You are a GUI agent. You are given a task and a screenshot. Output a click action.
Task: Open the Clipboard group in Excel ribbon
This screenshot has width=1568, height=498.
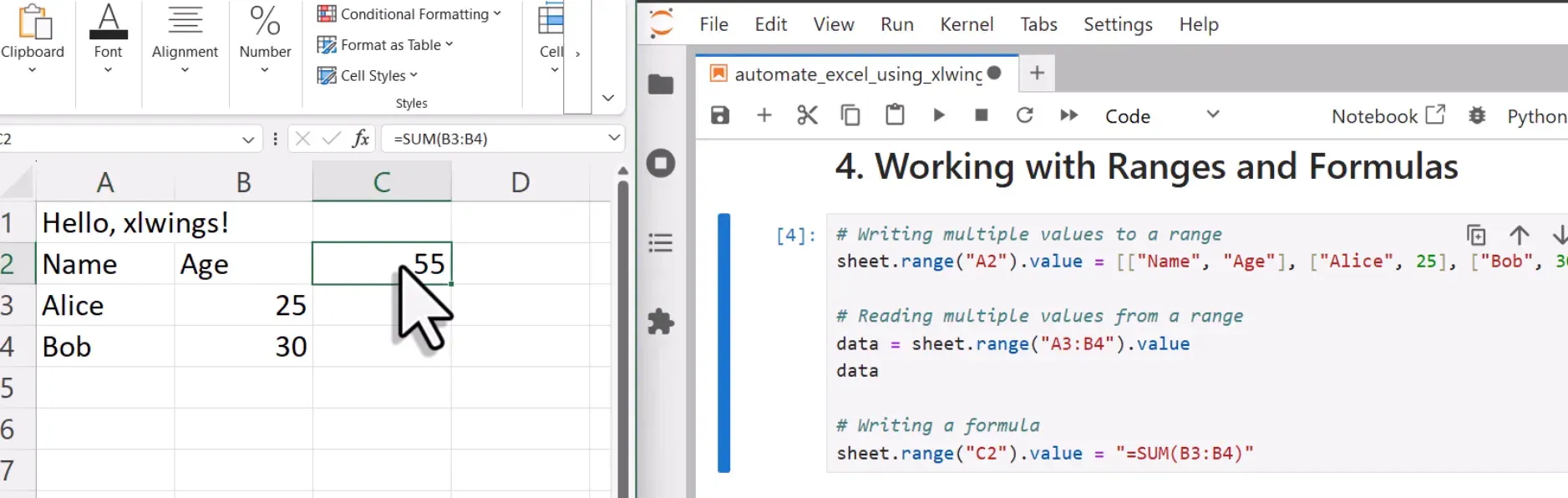[x=33, y=38]
